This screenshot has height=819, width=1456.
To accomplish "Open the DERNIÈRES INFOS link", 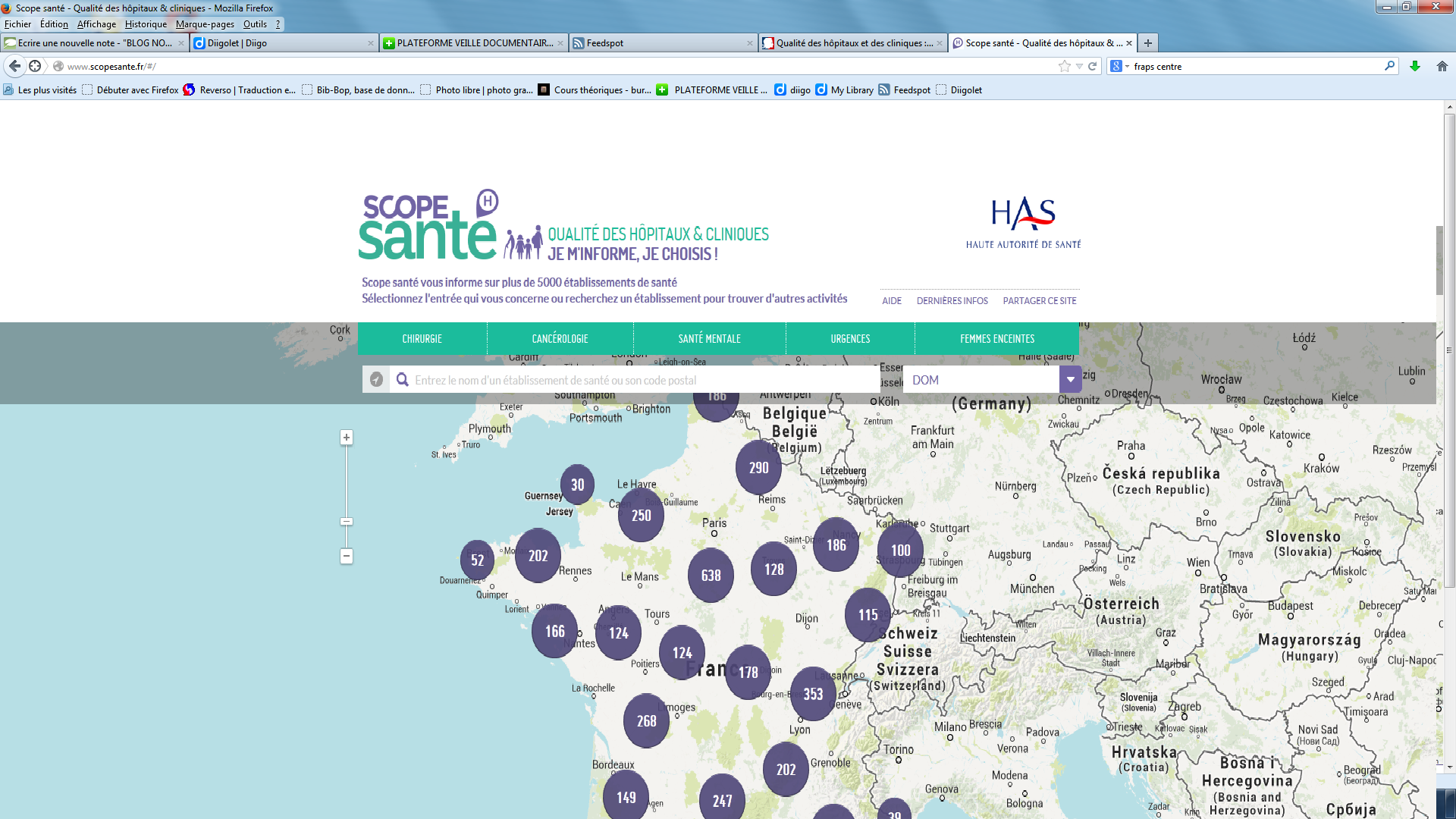I will click(952, 301).
